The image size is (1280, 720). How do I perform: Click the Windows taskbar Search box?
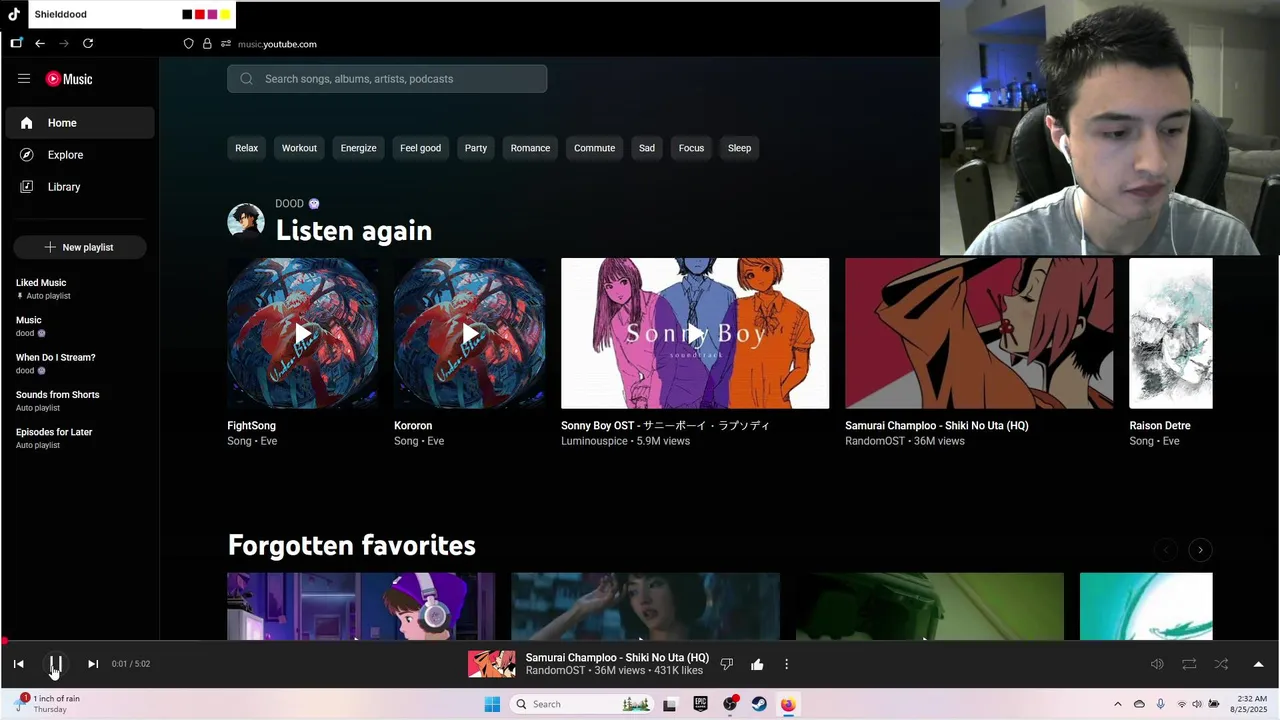(x=582, y=704)
